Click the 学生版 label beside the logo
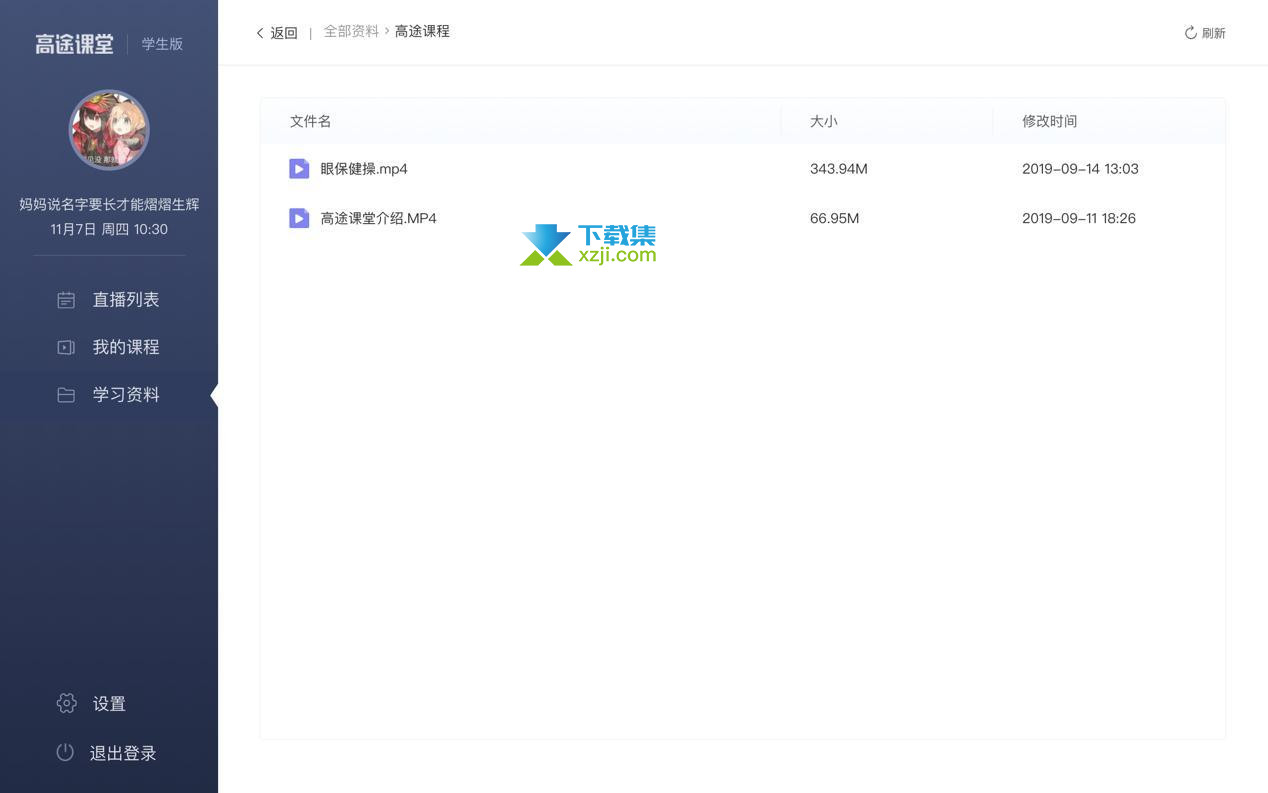This screenshot has width=1268, height=793. coord(162,44)
